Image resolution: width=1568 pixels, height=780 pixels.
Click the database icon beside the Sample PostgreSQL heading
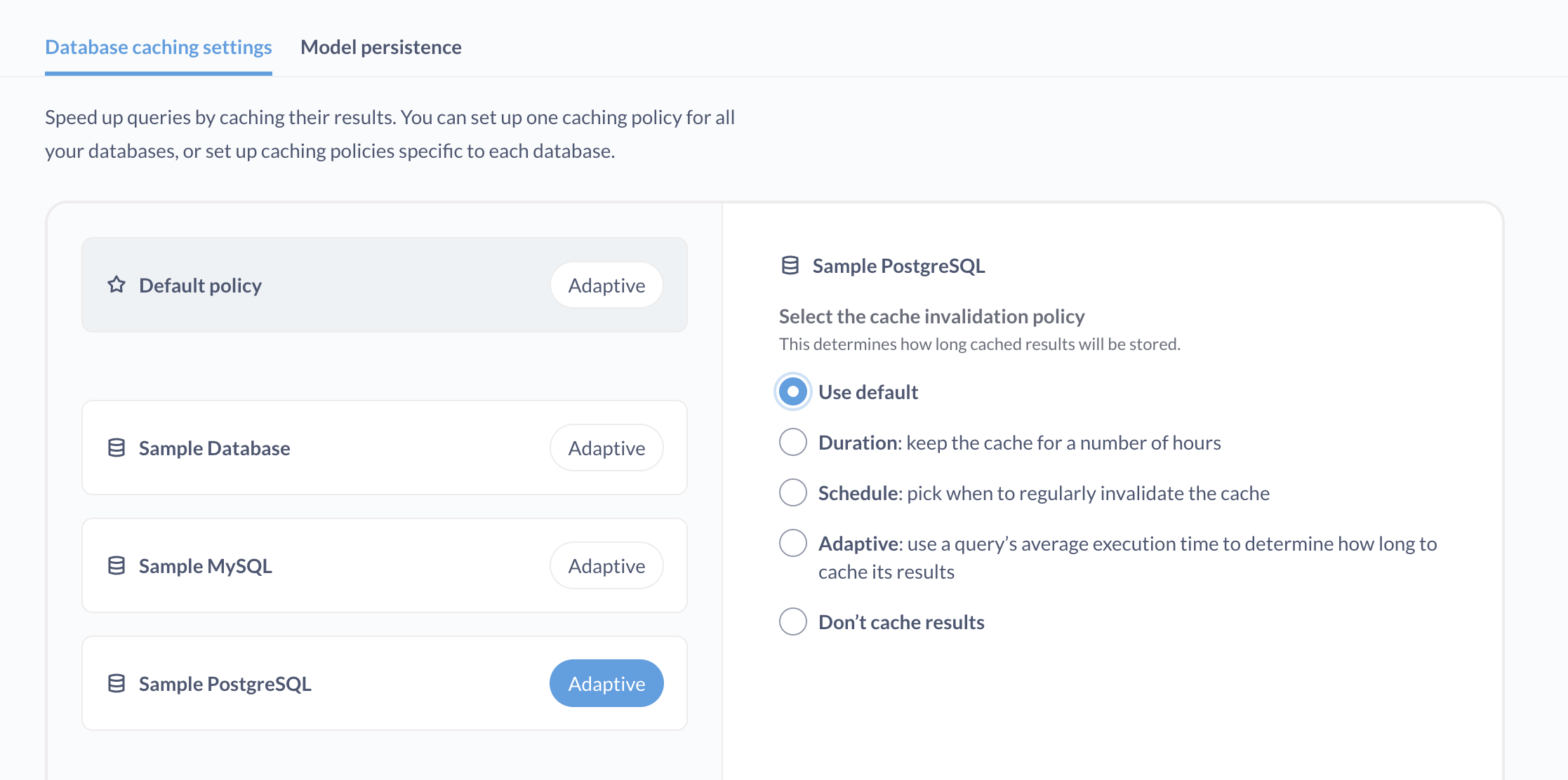click(790, 265)
